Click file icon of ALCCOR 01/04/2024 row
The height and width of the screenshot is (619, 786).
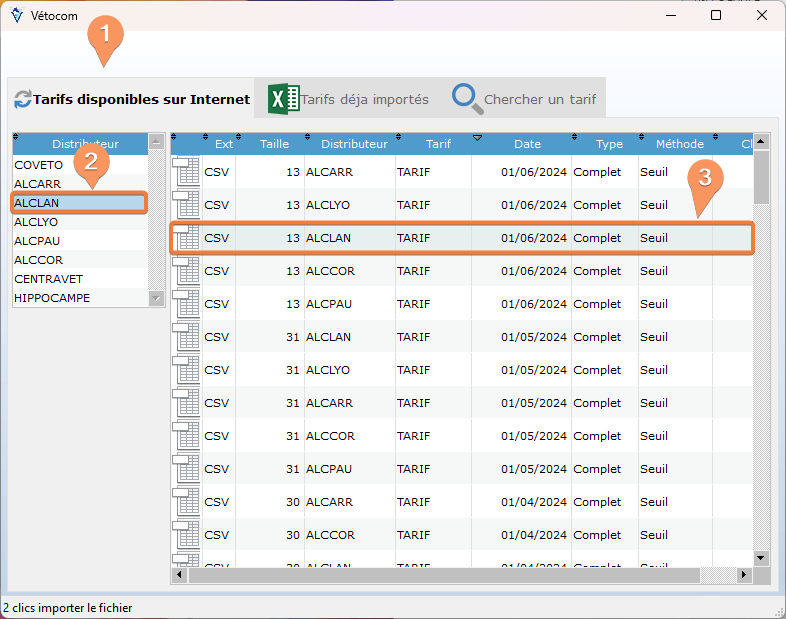186,535
